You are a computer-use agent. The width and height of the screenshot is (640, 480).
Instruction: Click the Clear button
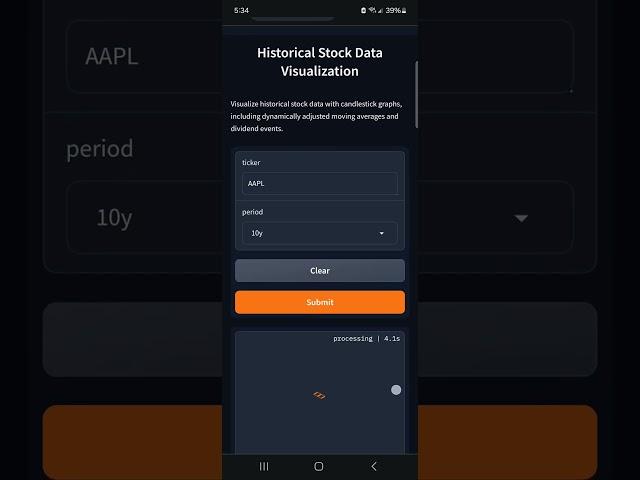[x=319, y=270]
